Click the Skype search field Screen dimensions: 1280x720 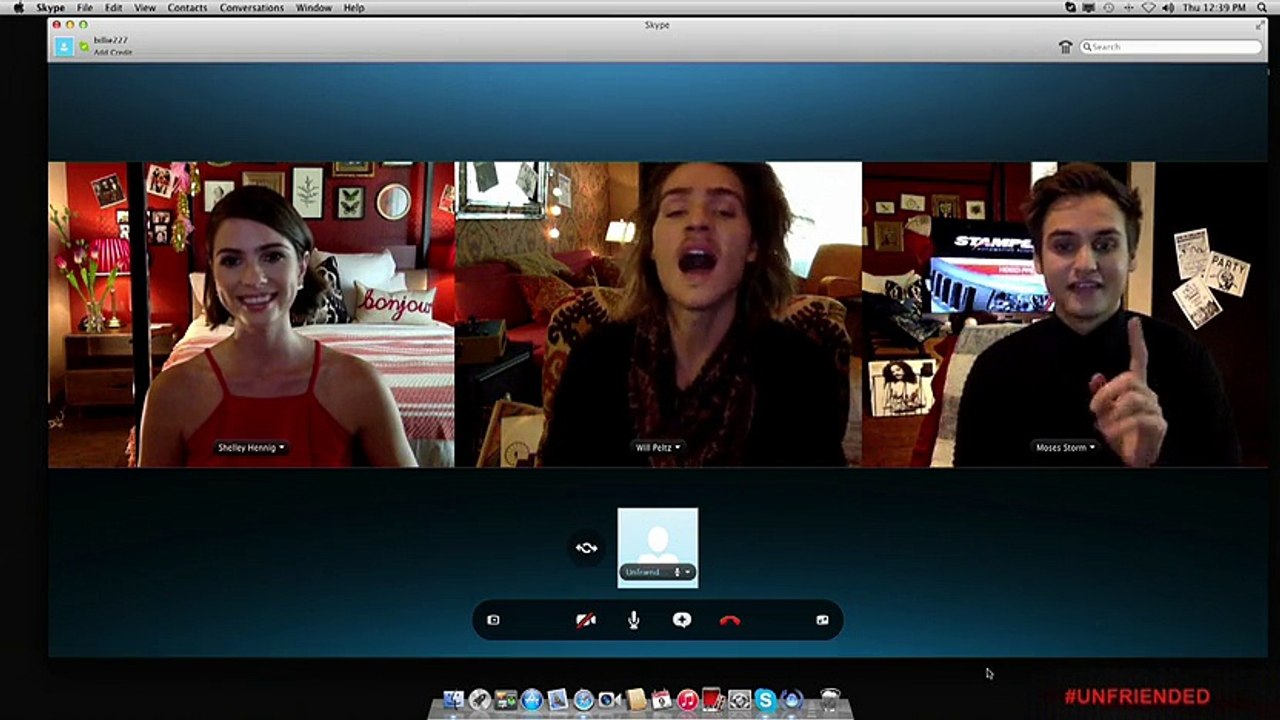pyautogui.click(x=1171, y=46)
